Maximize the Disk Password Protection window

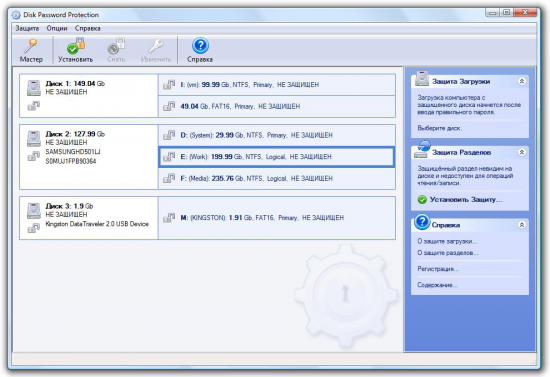(x=506, y=13)
